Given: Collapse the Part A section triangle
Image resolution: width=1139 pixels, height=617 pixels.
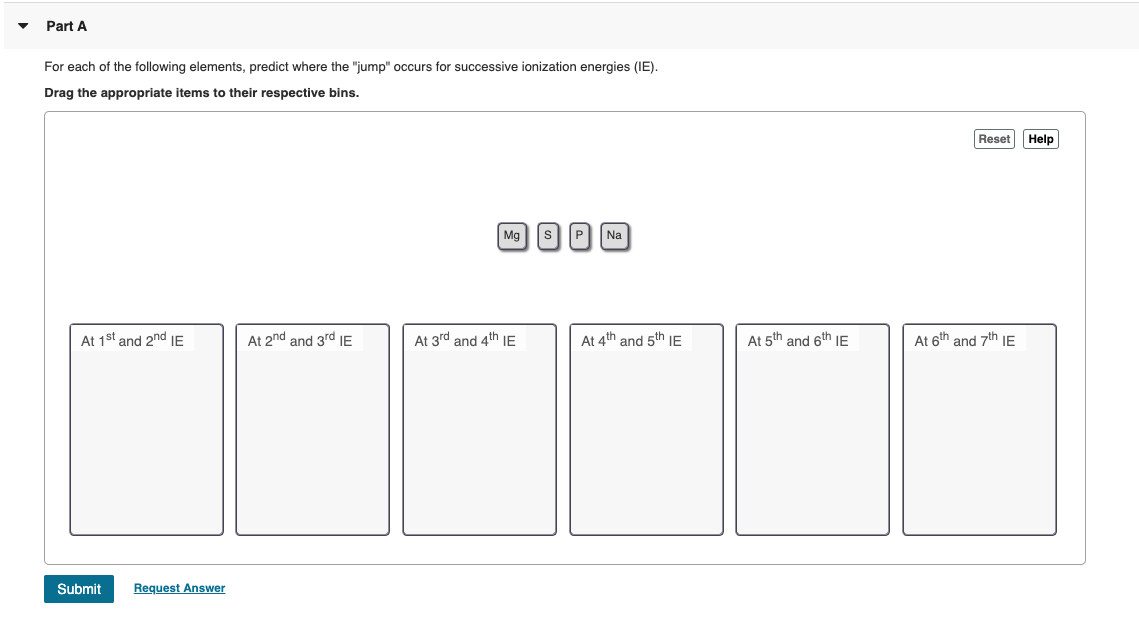Looking at the screenshot, I should point(22,26).
